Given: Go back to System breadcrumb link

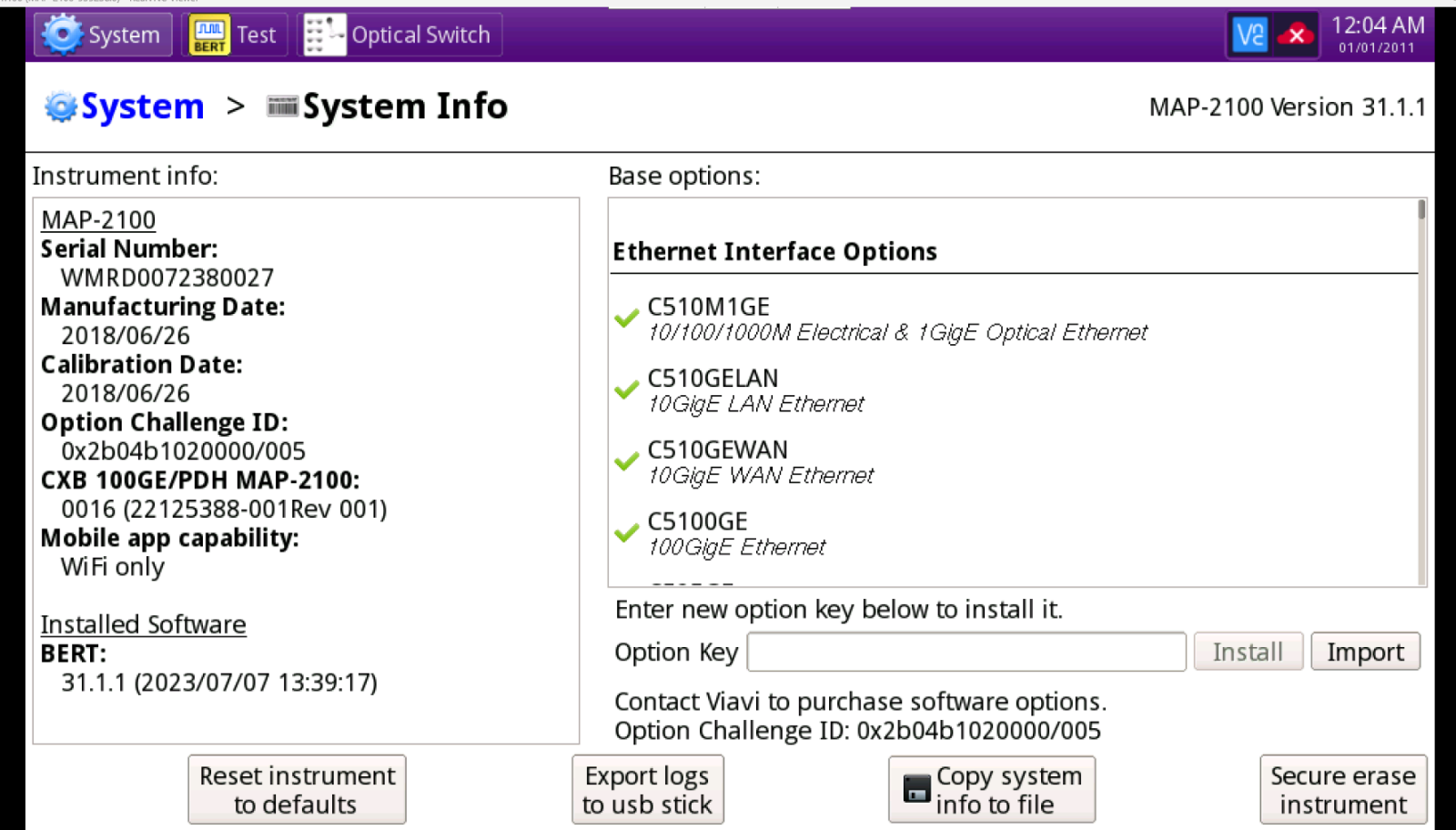Looking at the screenshot, I should click(142, 106).
